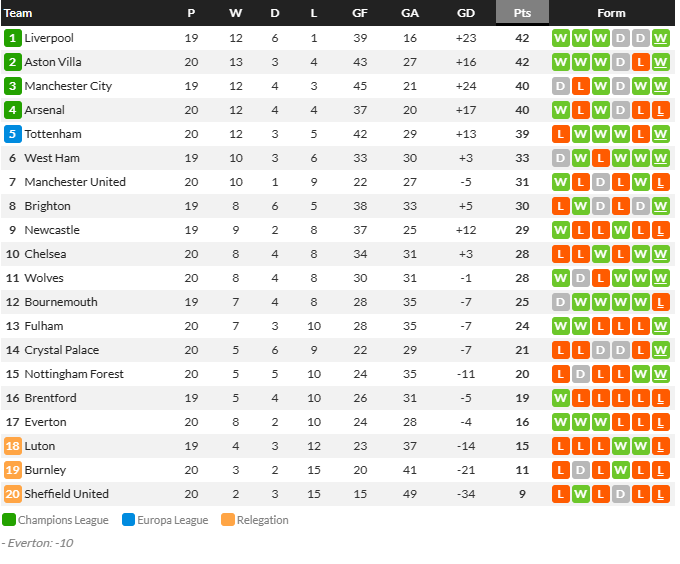Sort table by the GD column header

pyautogui.click(x=466, y=13)
